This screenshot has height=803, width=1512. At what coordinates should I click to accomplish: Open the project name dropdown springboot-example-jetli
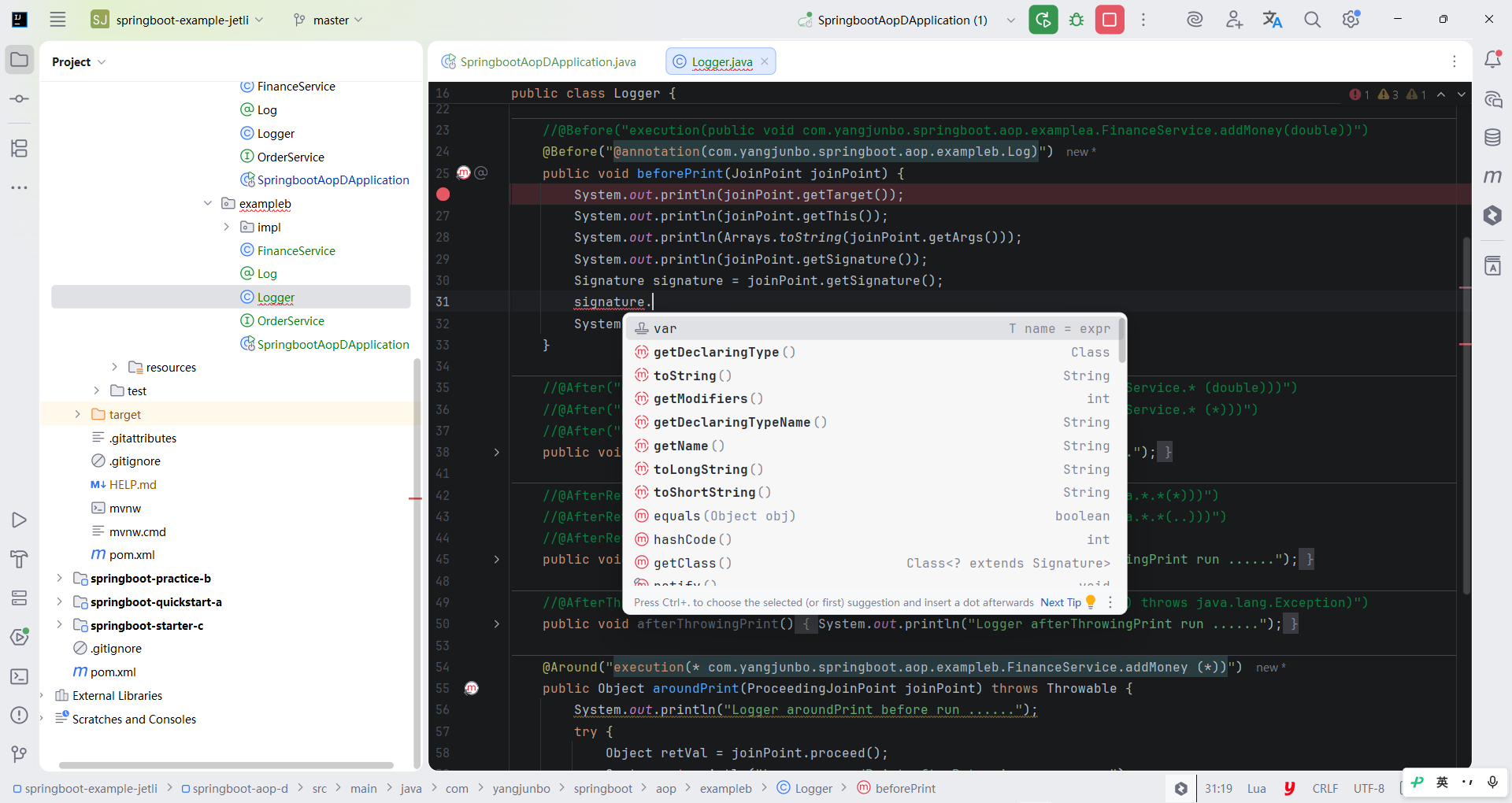pos(189,20)
